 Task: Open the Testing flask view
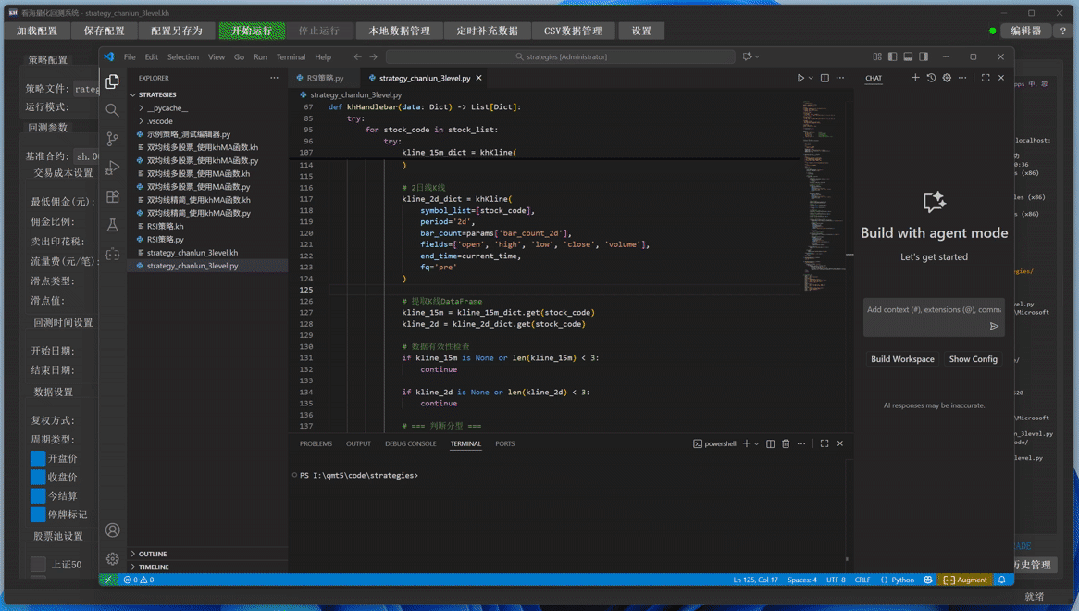pyautogui.click(x=111, y=225)
